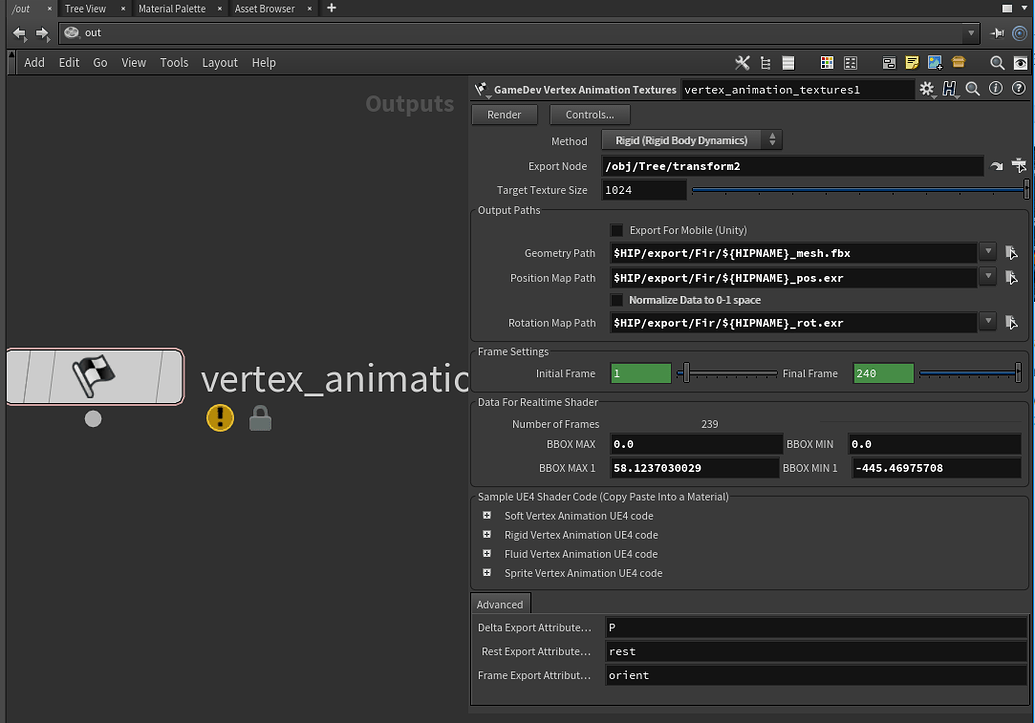Click the Target Texture Size slider
Screen dimensions: 1035x723
(x=860, y=190)
